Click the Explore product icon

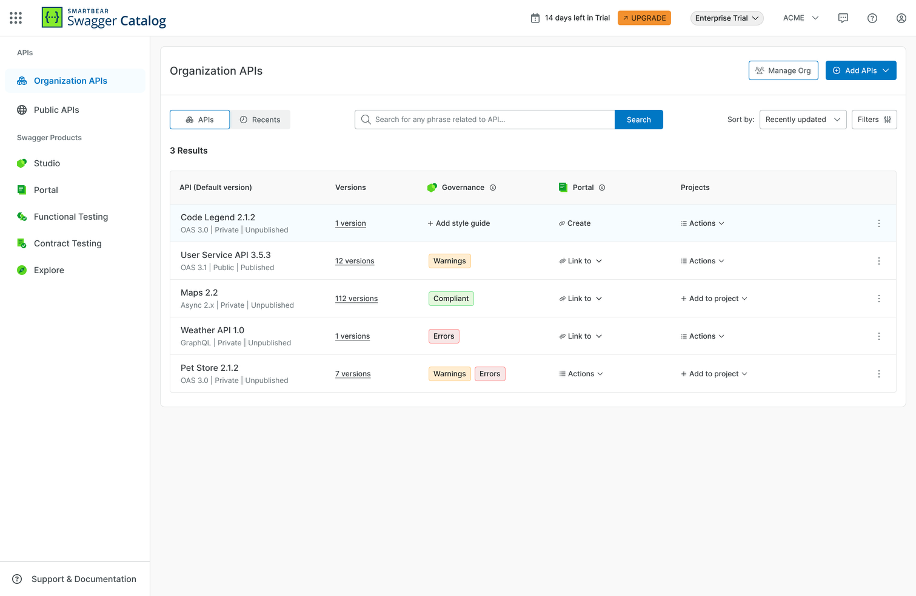(22, 270)
